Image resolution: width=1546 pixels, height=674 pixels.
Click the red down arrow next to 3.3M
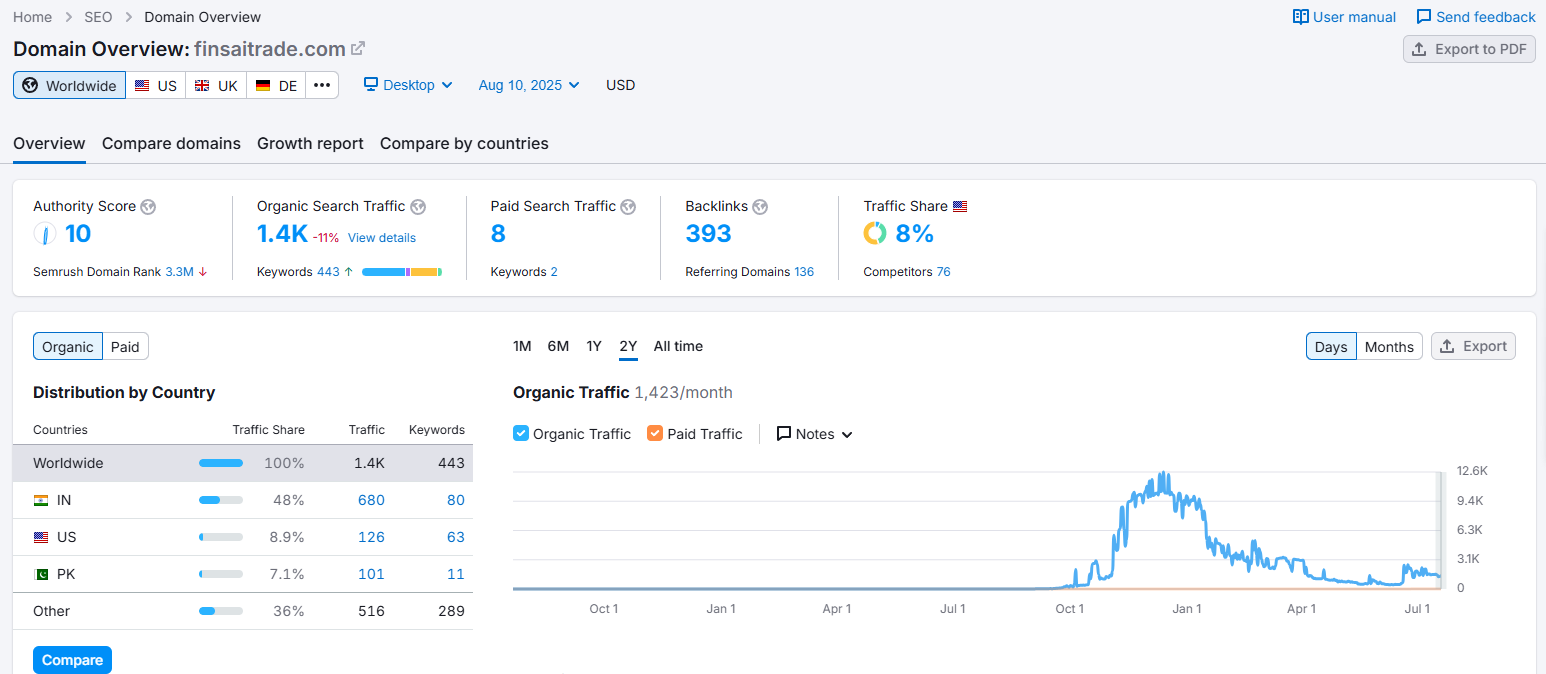204,272
